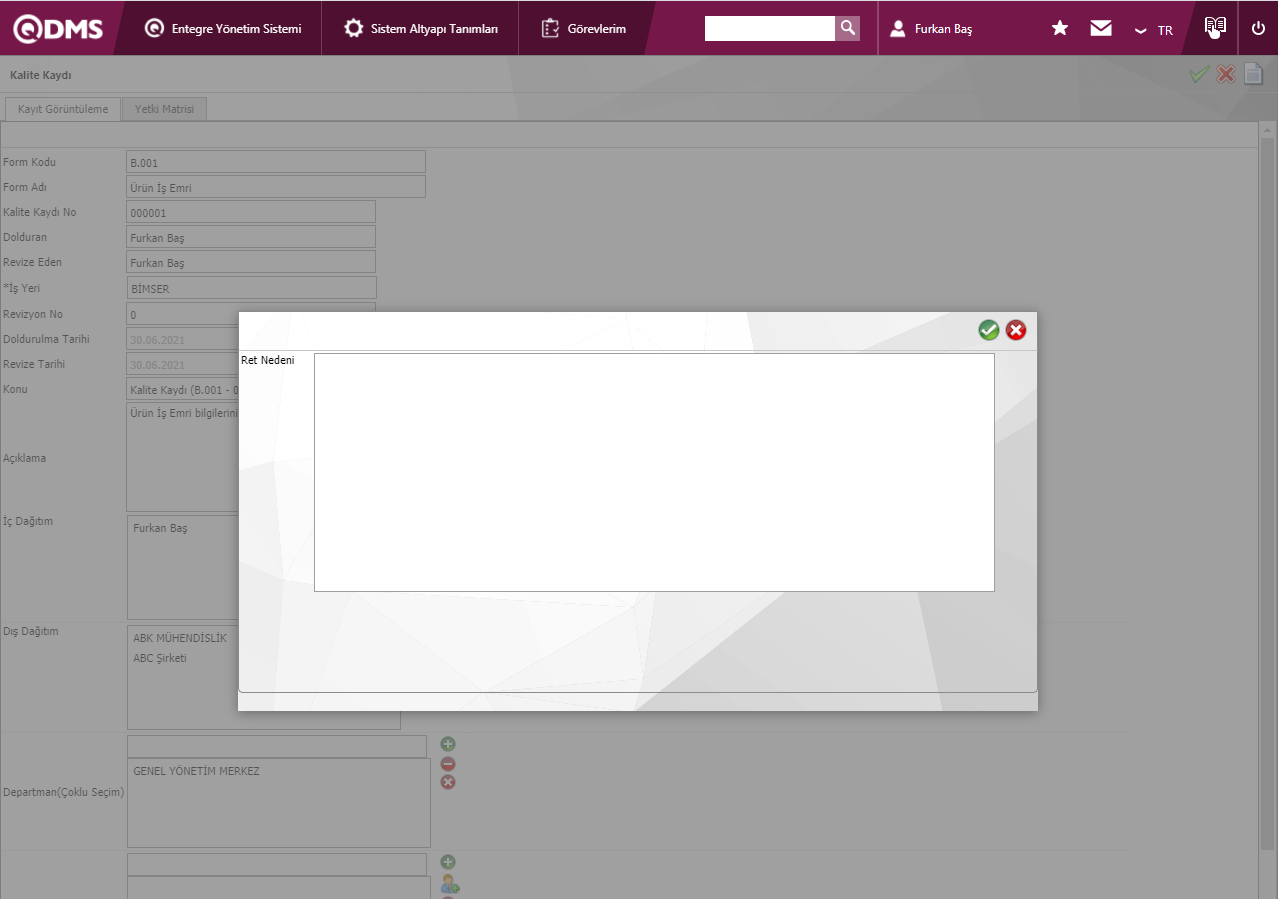Screen dimensions: 1278x899
Task: Click the Form Kodu field B.001
Action: (x=276, y=162)
